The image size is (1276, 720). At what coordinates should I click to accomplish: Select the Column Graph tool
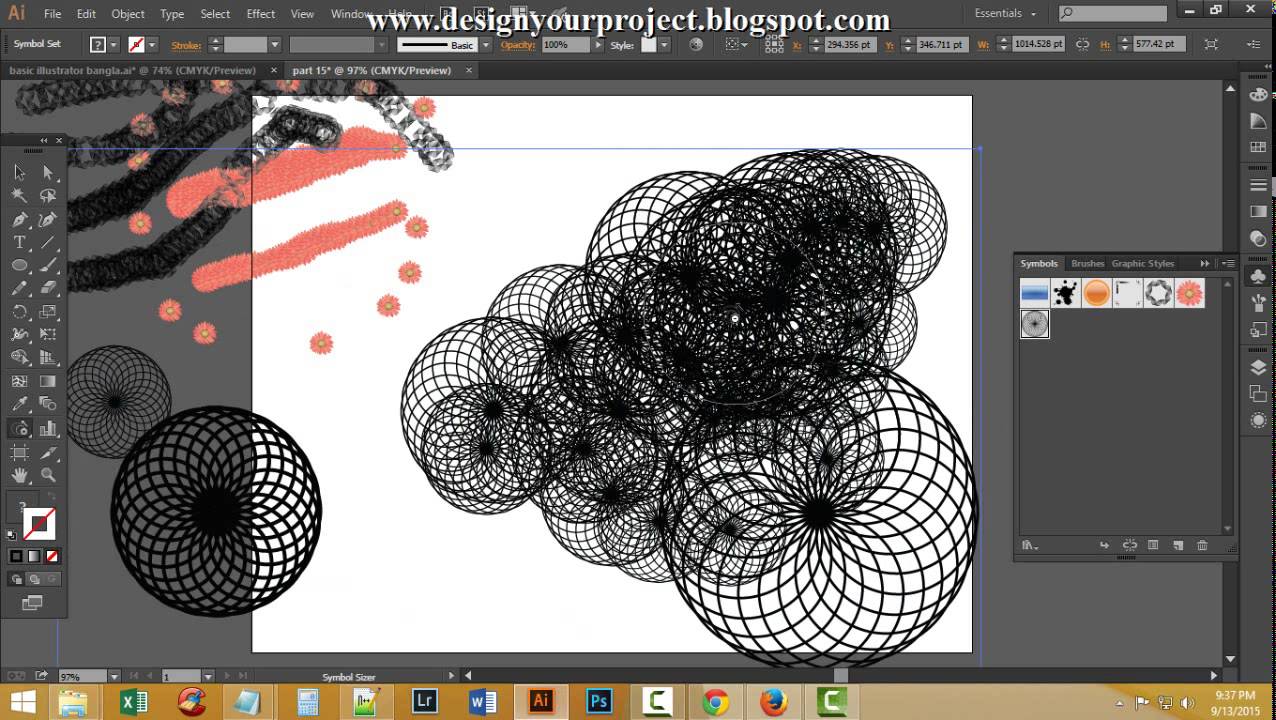[47, 428]
